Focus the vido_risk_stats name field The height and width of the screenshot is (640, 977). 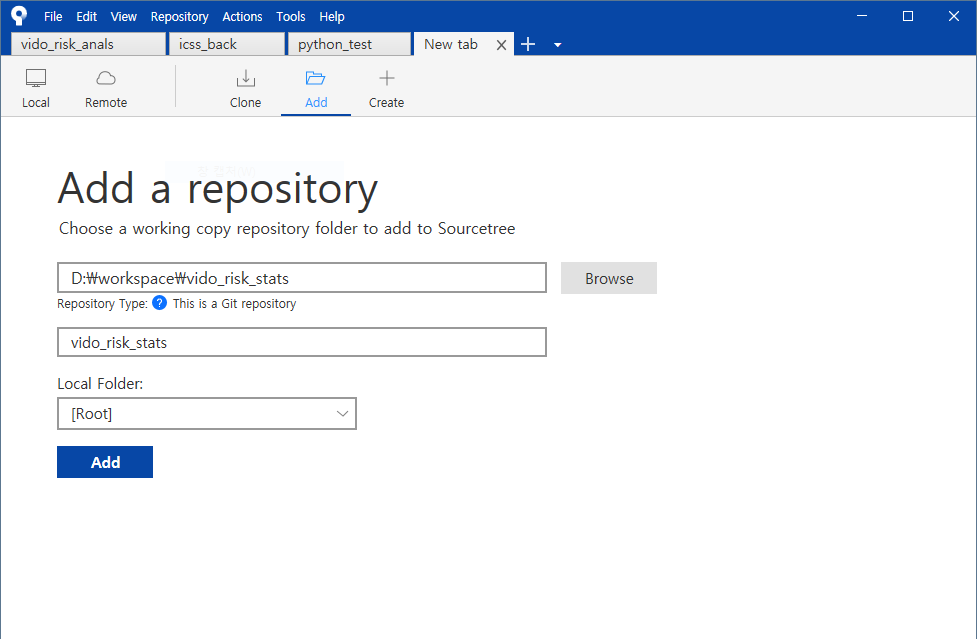click(302, 342)
